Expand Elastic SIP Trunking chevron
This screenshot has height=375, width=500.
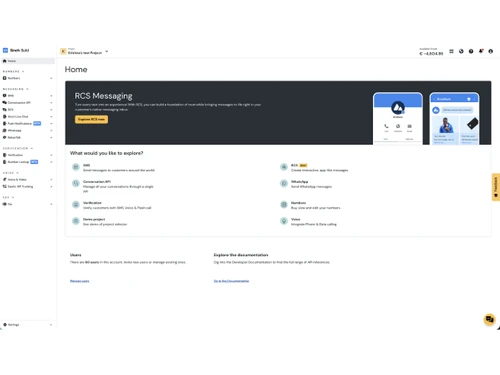(x=51, y=187)
